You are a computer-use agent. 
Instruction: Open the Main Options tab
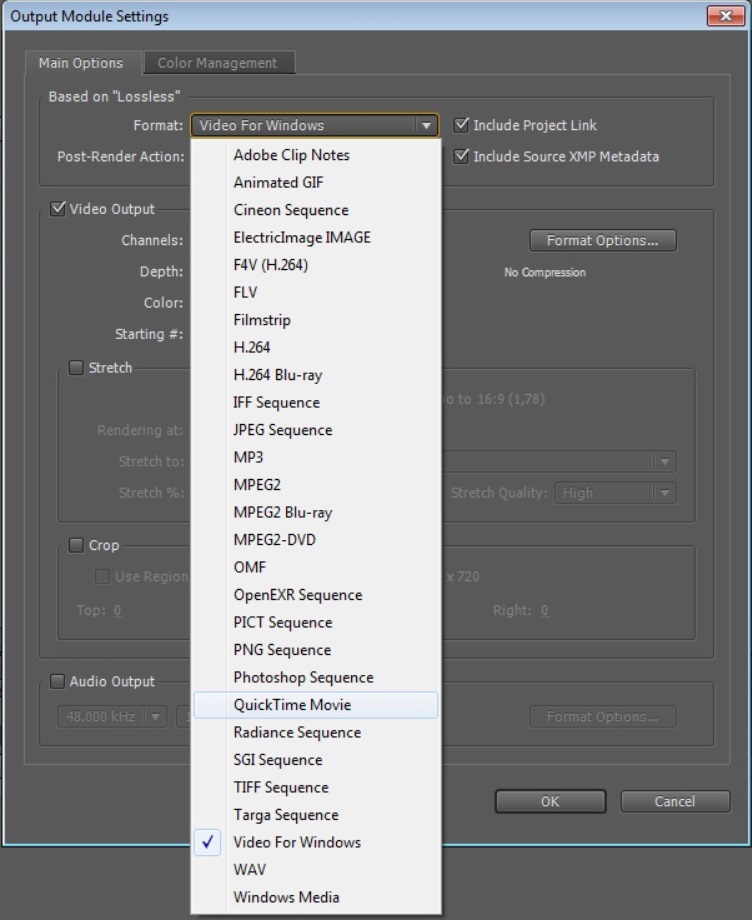pyautogui.click(x=81, y=63)
